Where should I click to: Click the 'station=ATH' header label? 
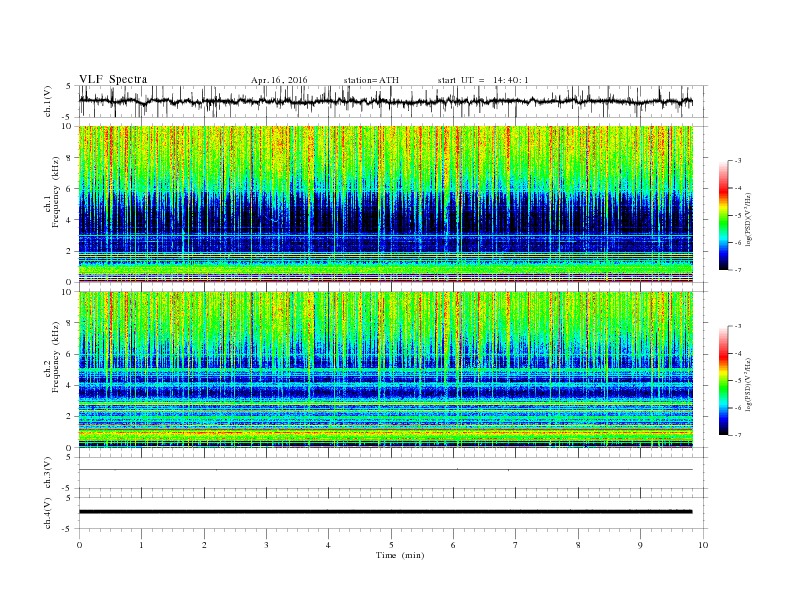click(371, 80)
